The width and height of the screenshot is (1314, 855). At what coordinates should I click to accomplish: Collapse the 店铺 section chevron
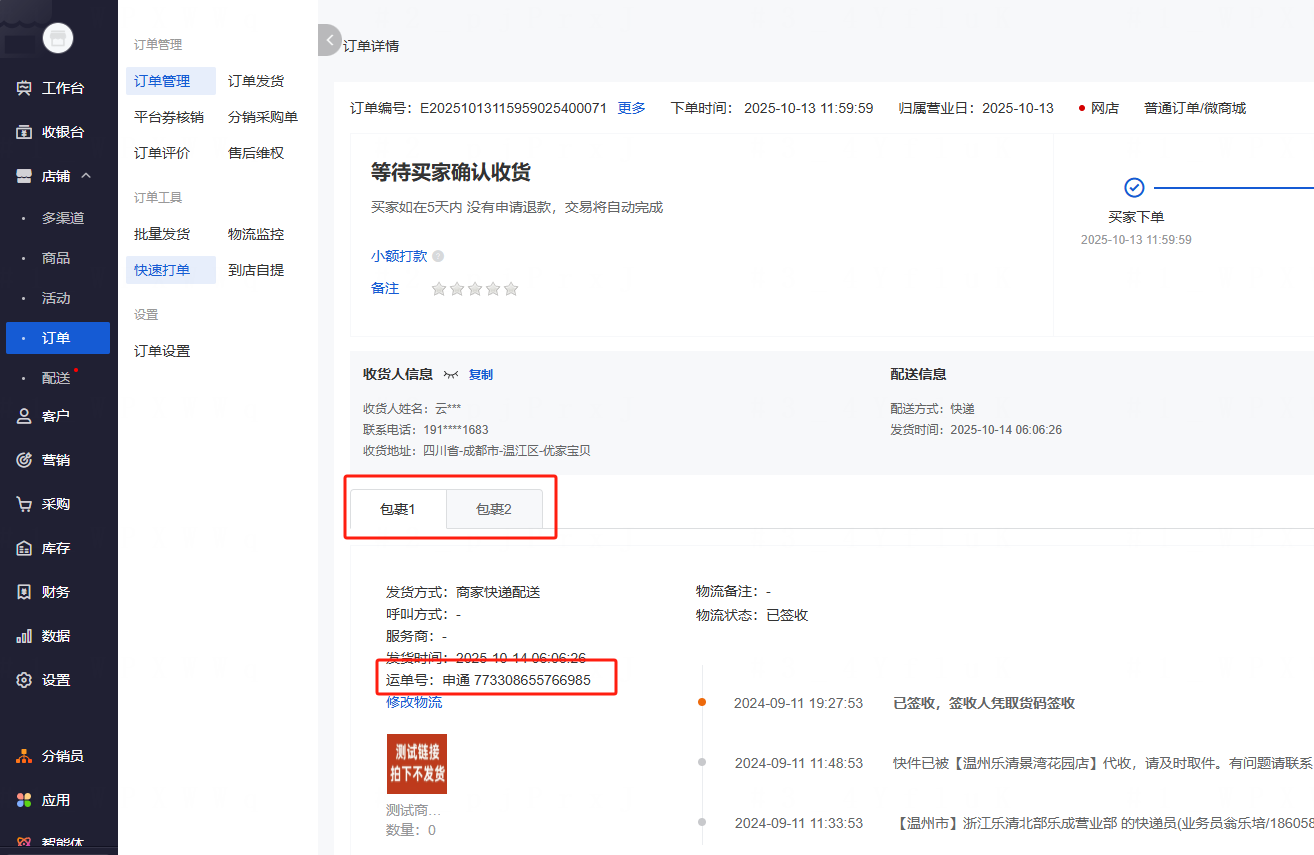tap(86, 176)
